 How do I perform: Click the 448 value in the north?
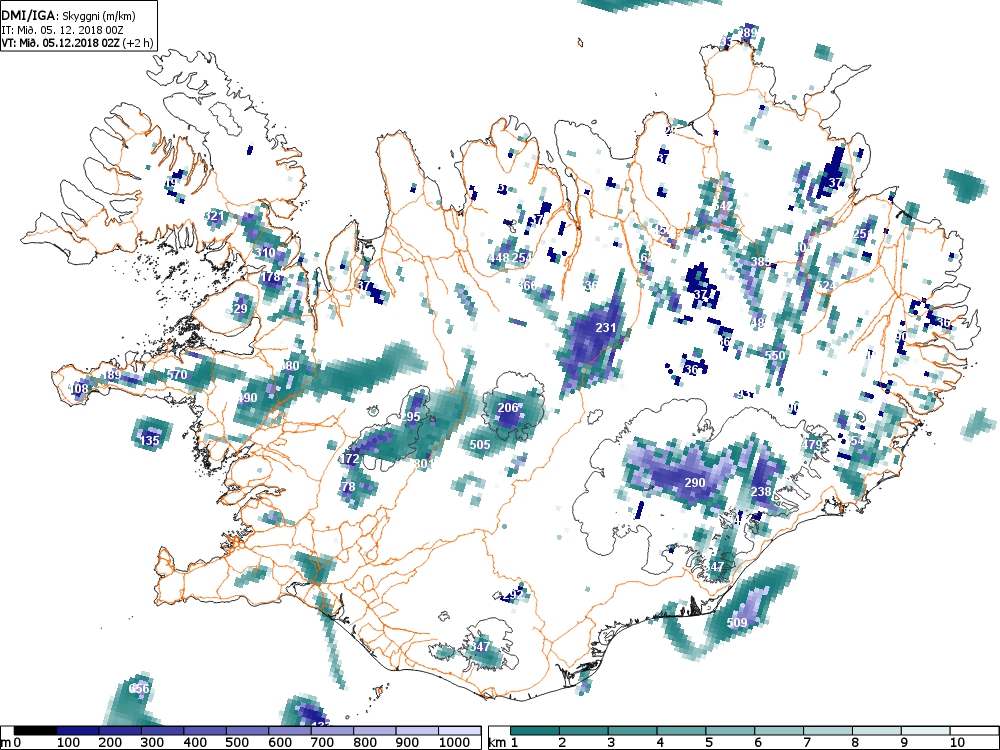coord(498,258)
